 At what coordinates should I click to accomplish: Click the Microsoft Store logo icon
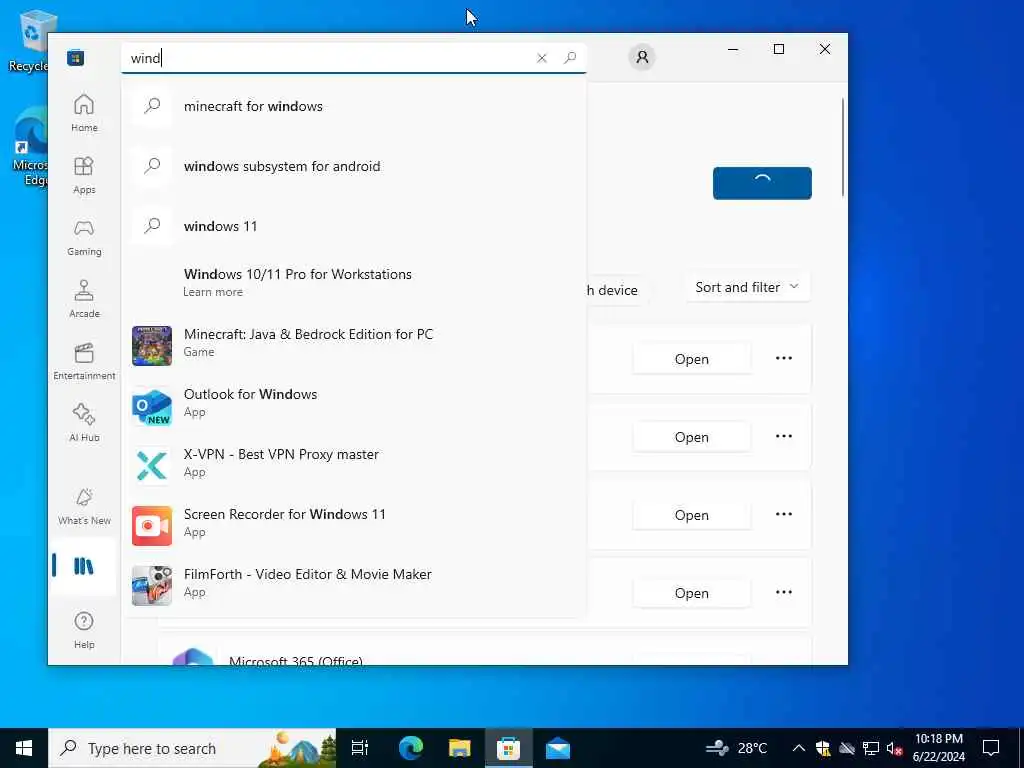coord(76,57)
